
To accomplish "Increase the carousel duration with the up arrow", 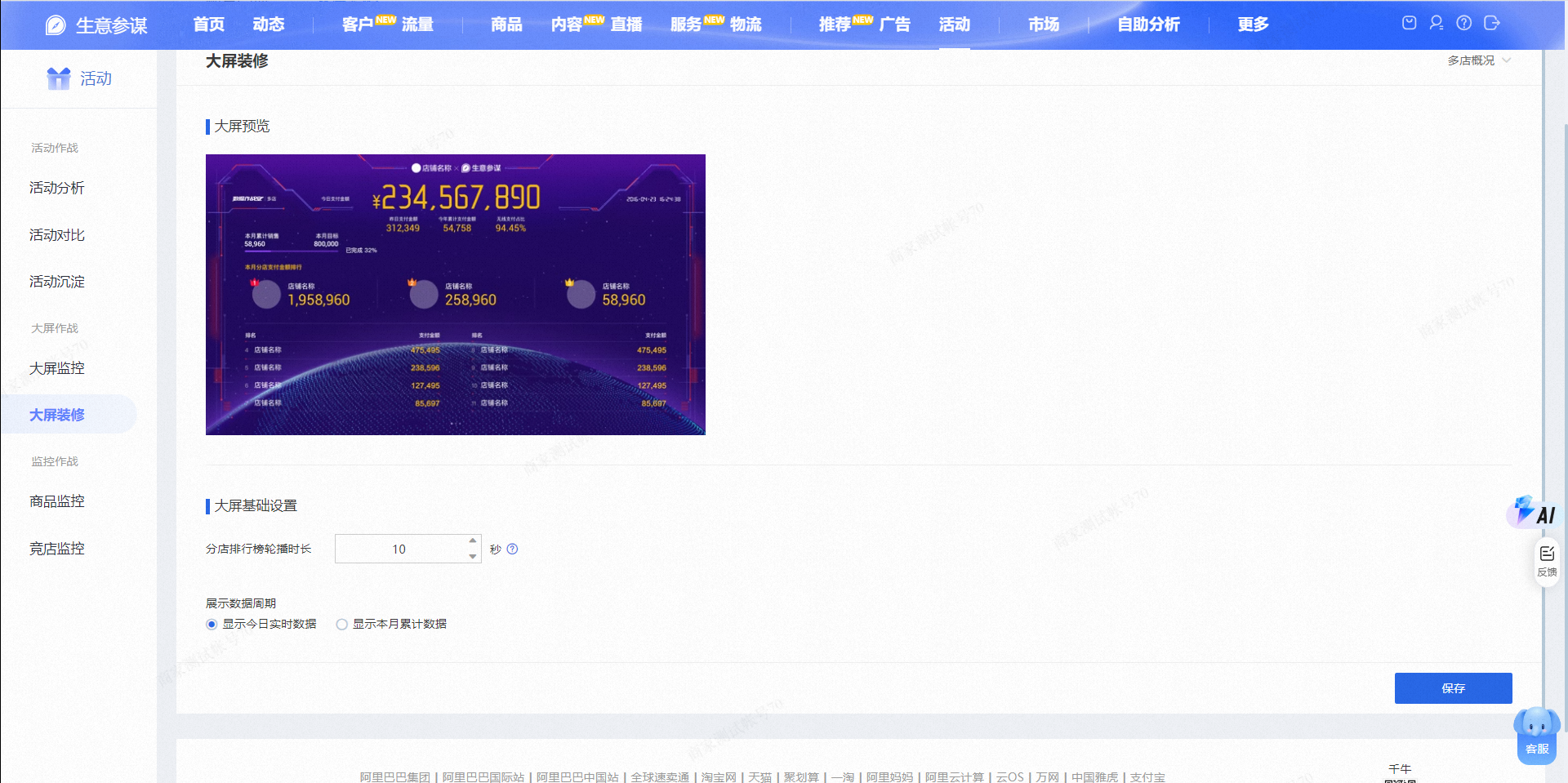I will coord(473,541).
